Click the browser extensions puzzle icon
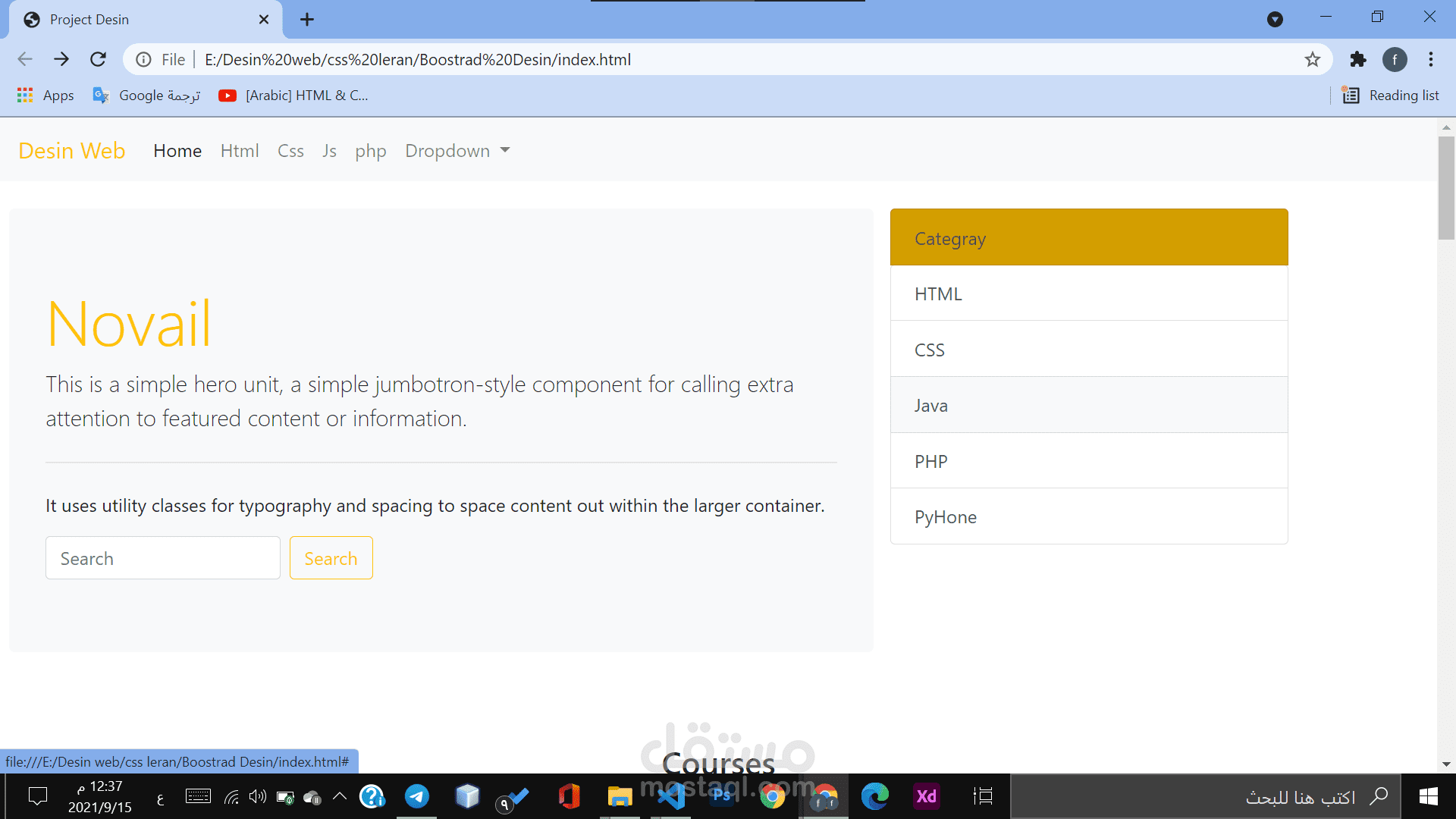The width and height of the screenshot is (1456, 819). point(1357,59)
